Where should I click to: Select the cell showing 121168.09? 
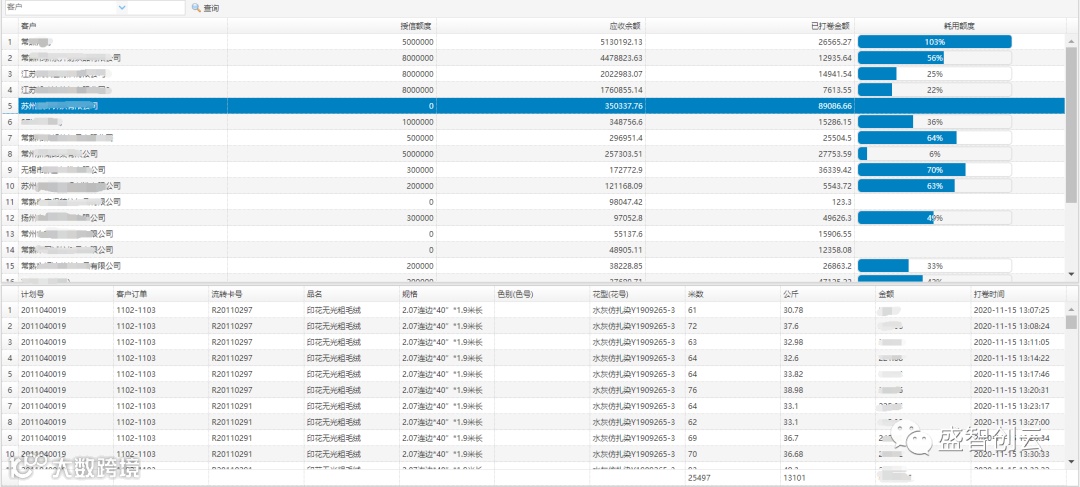[624, 185]
